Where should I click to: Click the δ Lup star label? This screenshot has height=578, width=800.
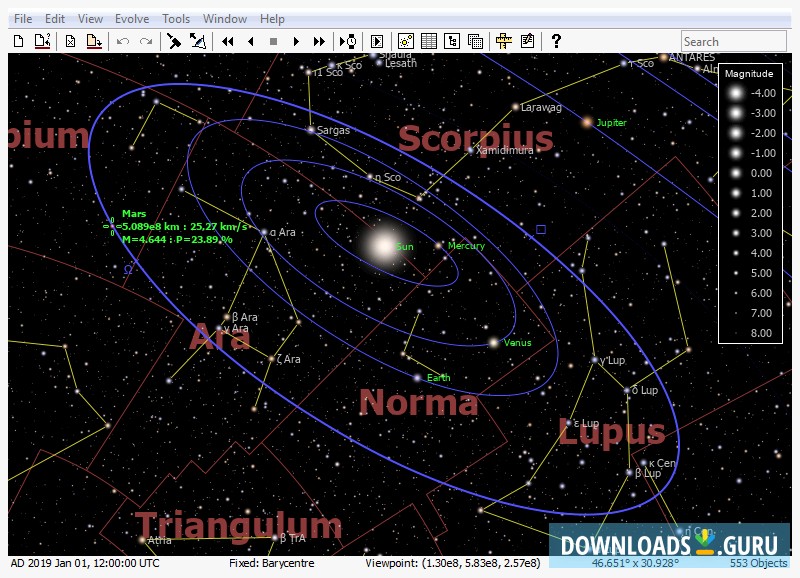click(x=645, y=390)
